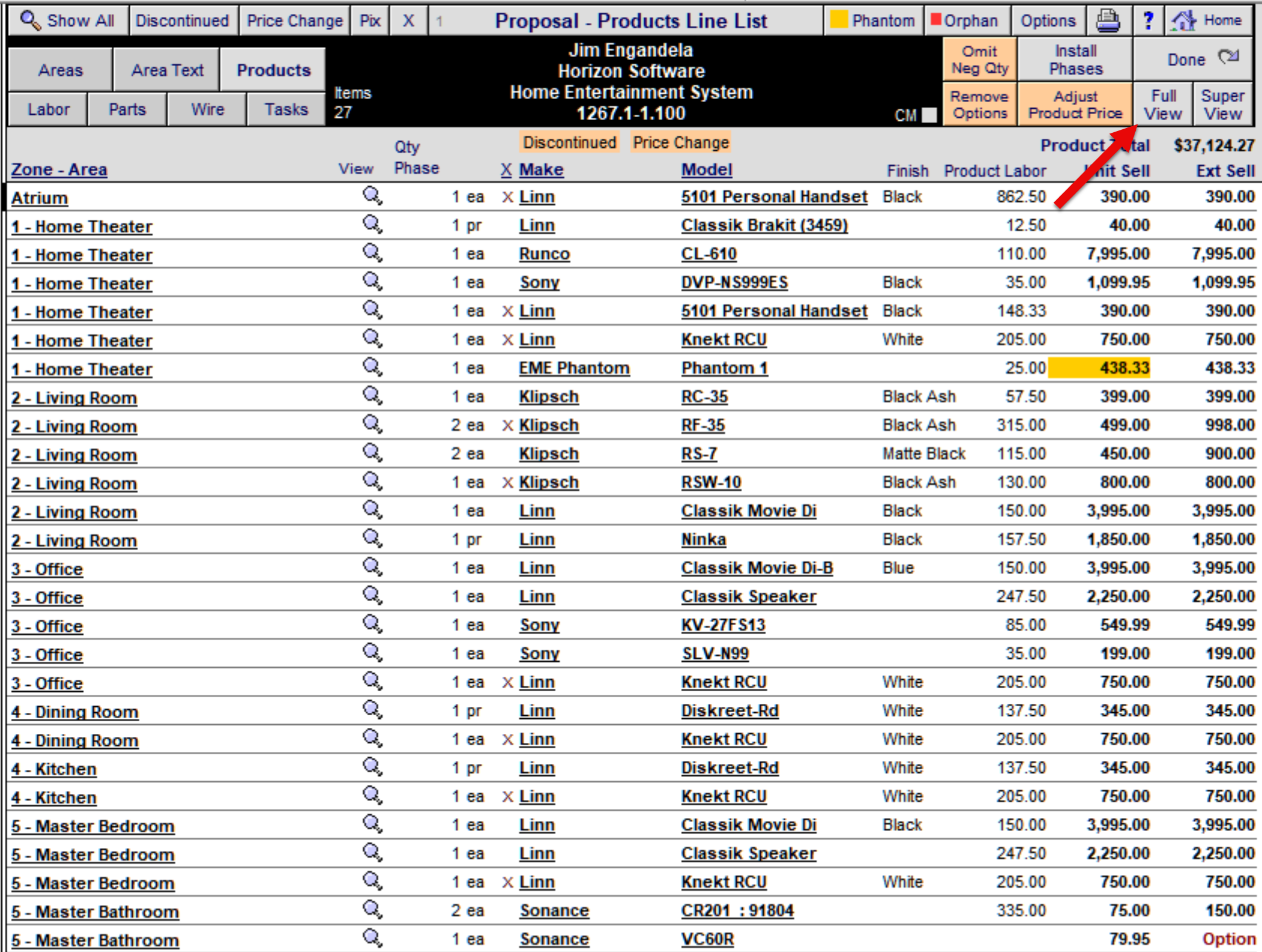Toggle Pix display button
1262x952 pixels.
[x=370, y=20]
